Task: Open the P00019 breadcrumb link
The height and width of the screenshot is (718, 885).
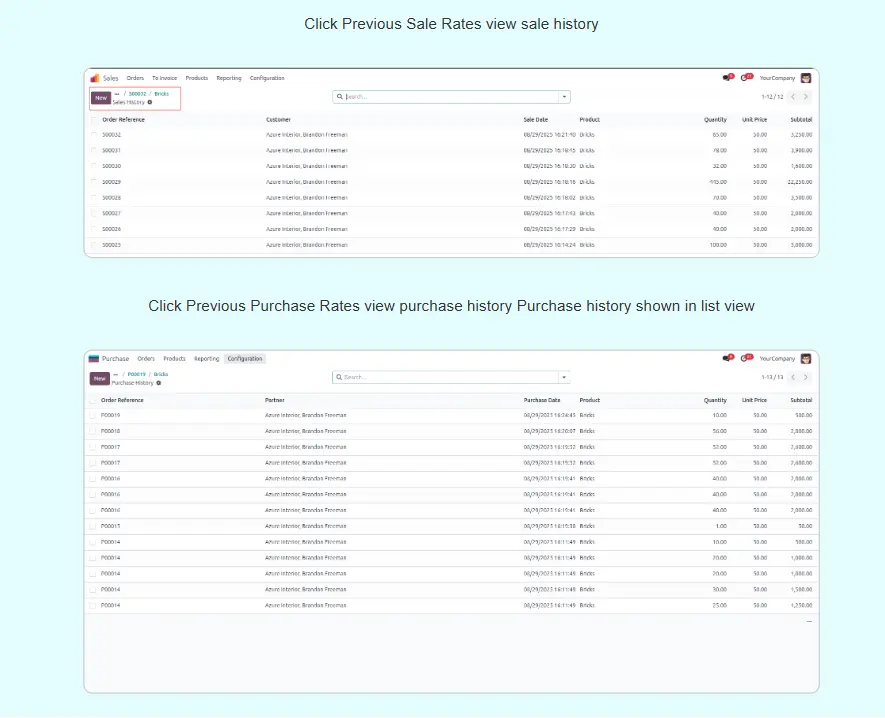Action: click(x=137, y=374)
